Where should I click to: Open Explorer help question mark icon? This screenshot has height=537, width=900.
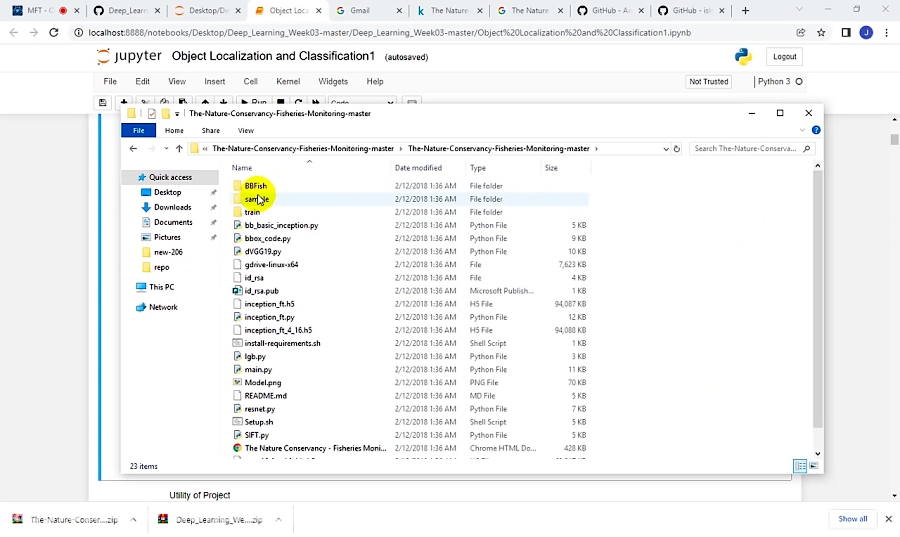point(816,130)
